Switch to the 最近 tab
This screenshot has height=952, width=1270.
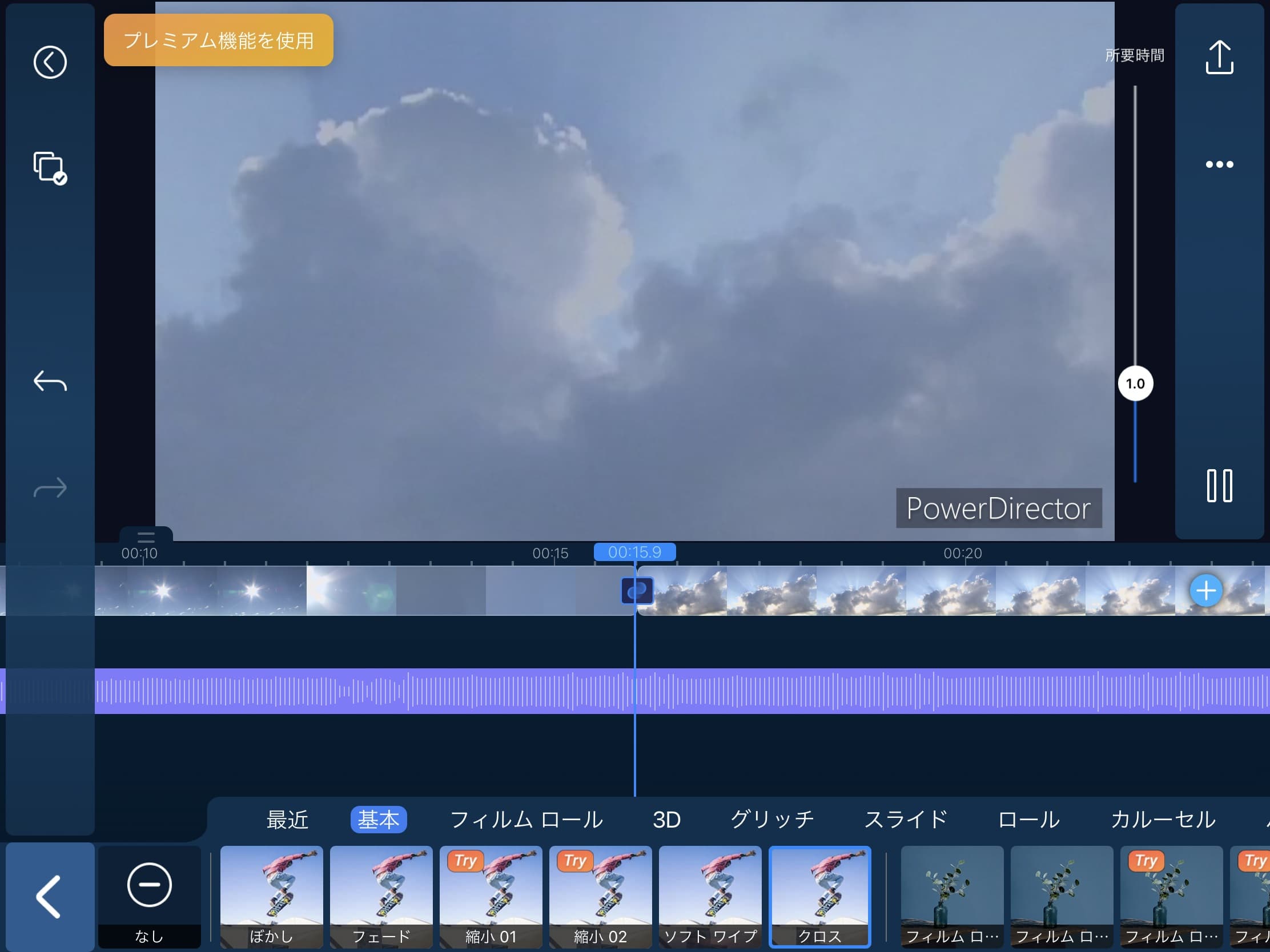pos(287,820)
